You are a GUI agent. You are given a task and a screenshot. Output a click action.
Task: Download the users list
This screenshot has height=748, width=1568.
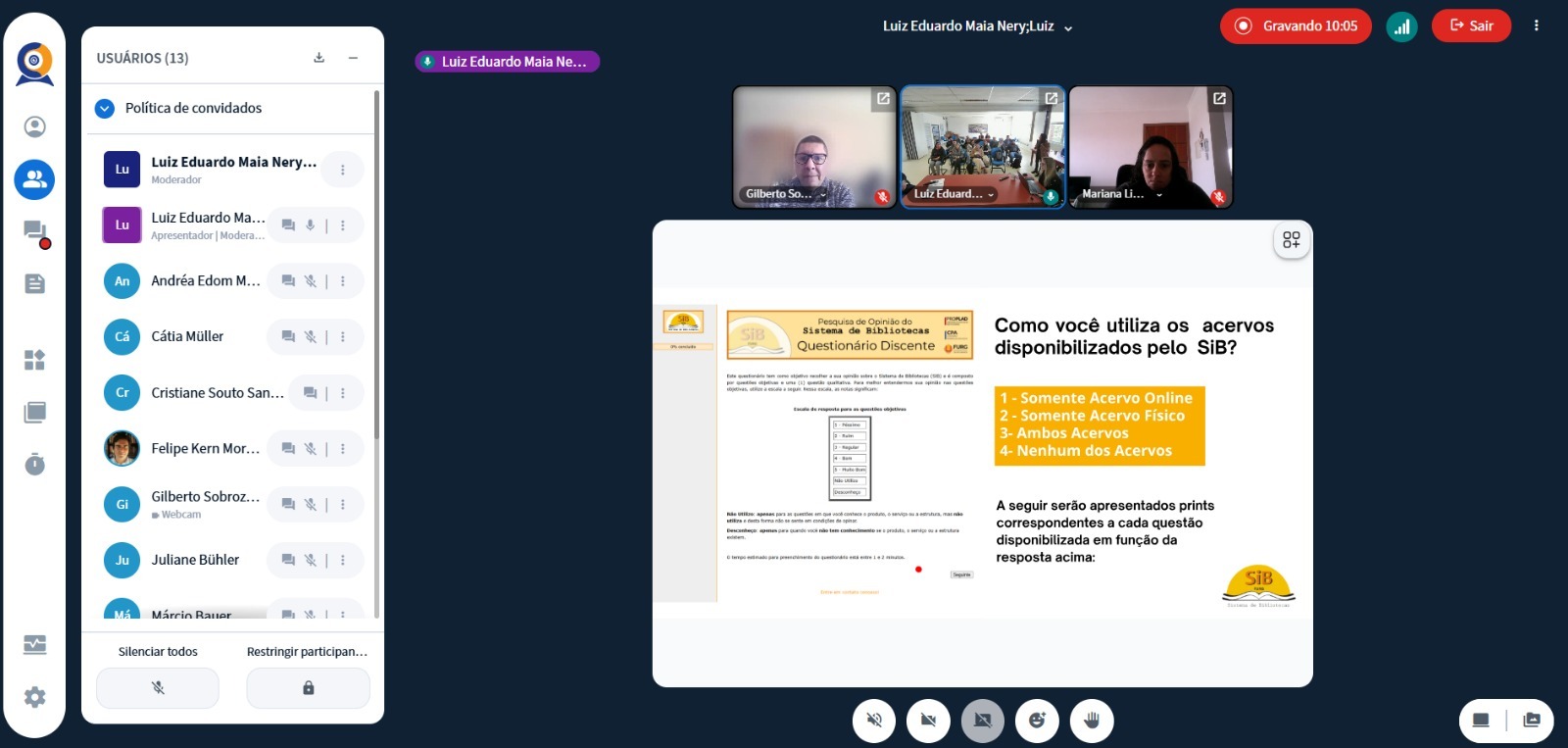[318, 58]
